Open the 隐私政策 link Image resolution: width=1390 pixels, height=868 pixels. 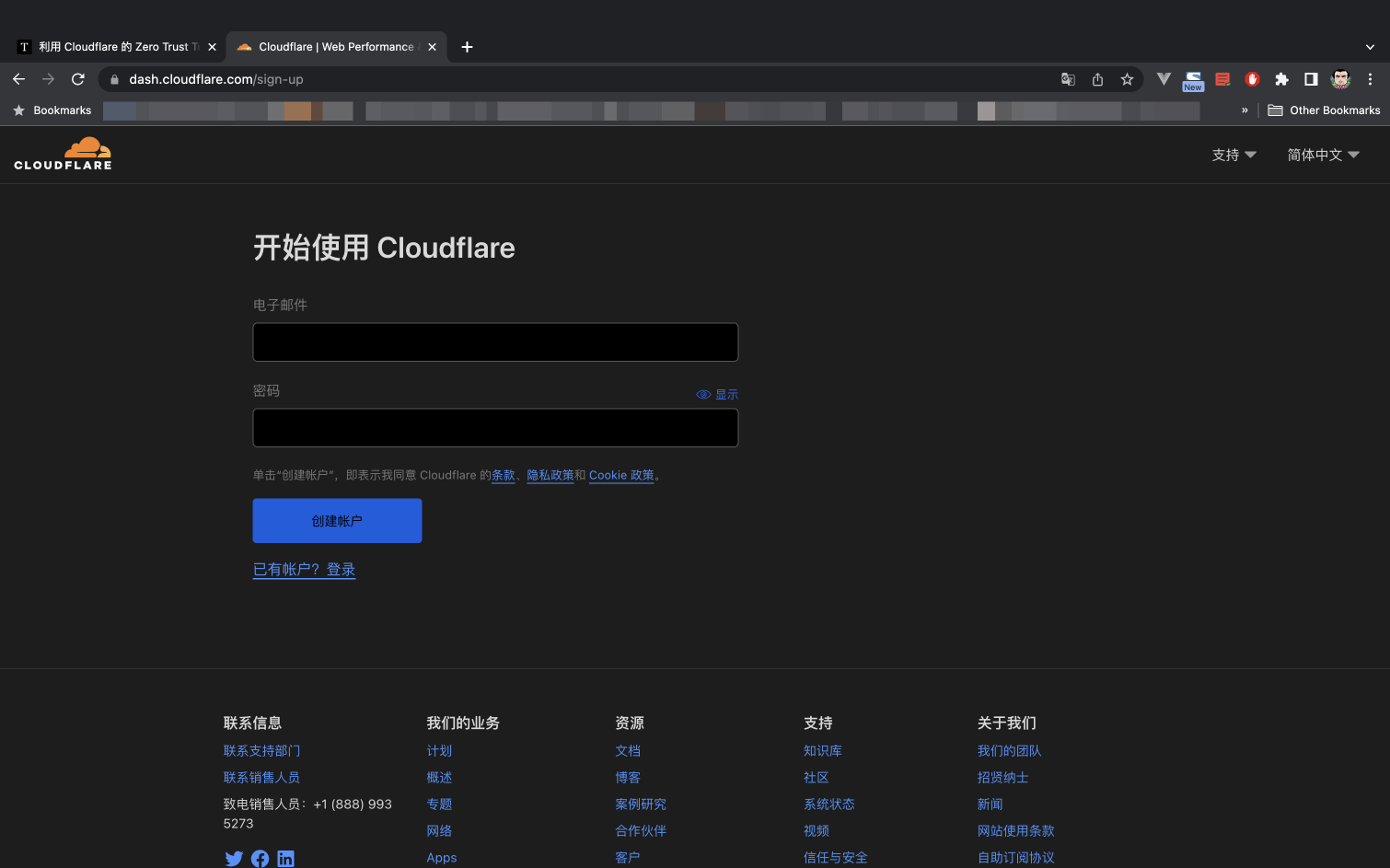pyautogui.click(x=550, y=475)
